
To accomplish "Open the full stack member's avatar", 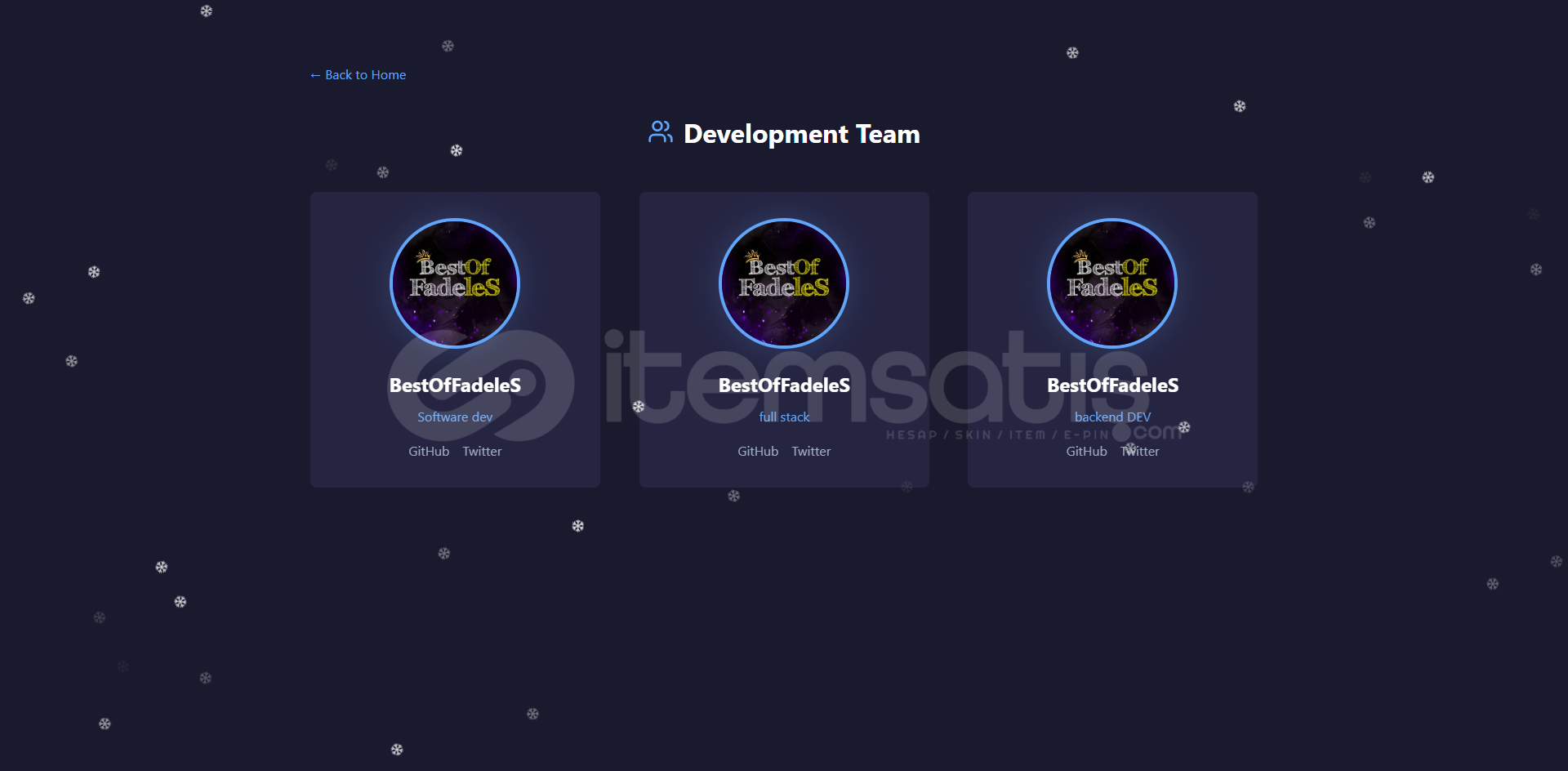I will click(x=784, y=283).
